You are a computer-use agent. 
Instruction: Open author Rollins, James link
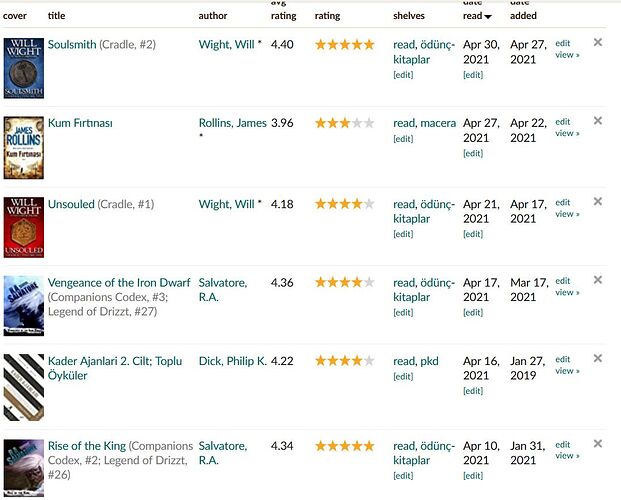click(232, 123)
